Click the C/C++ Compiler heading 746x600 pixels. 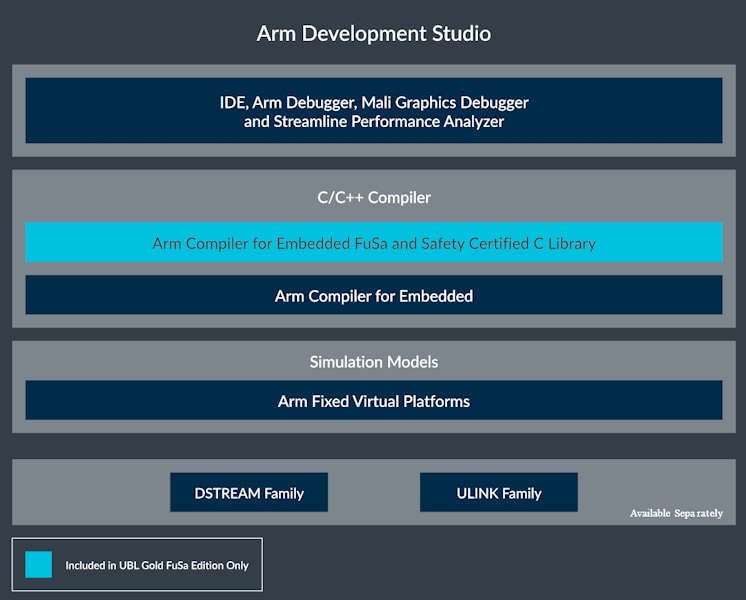click(373, 197)
